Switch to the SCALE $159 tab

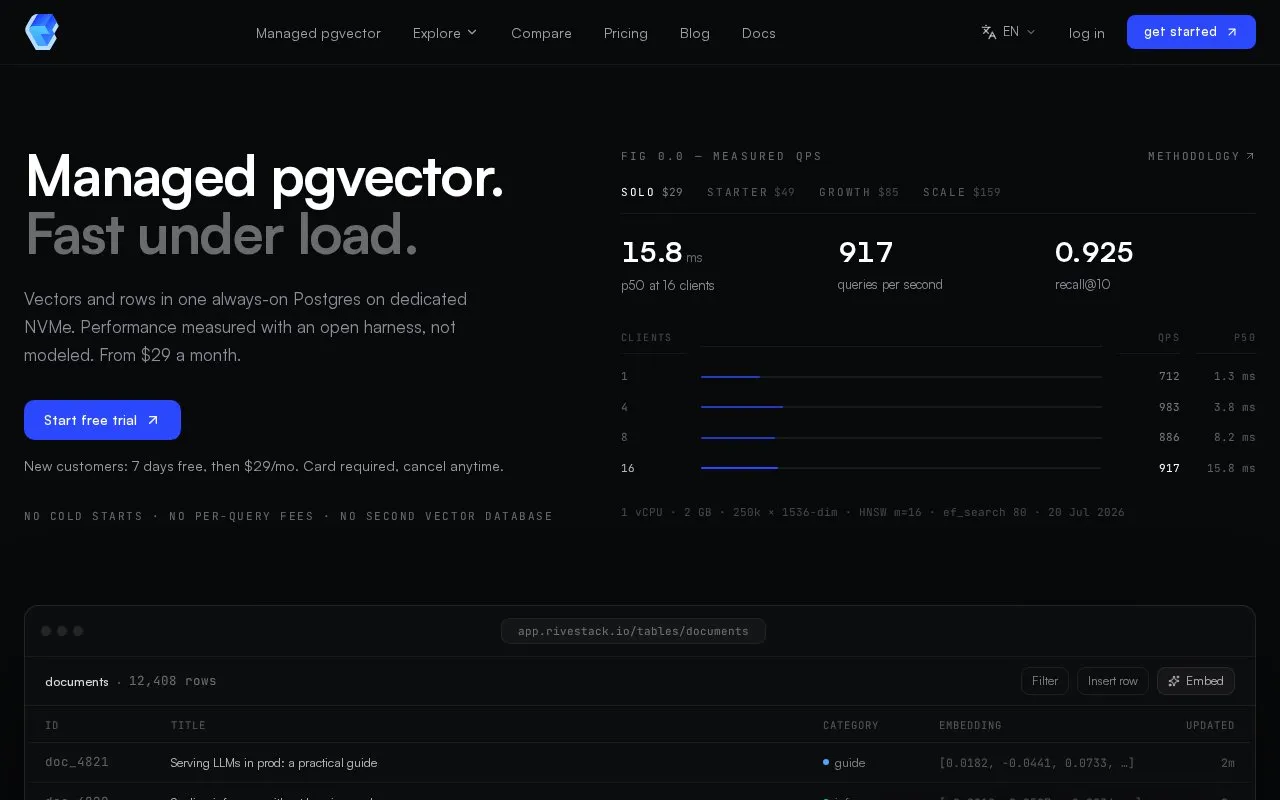click(x=962, y=192)
